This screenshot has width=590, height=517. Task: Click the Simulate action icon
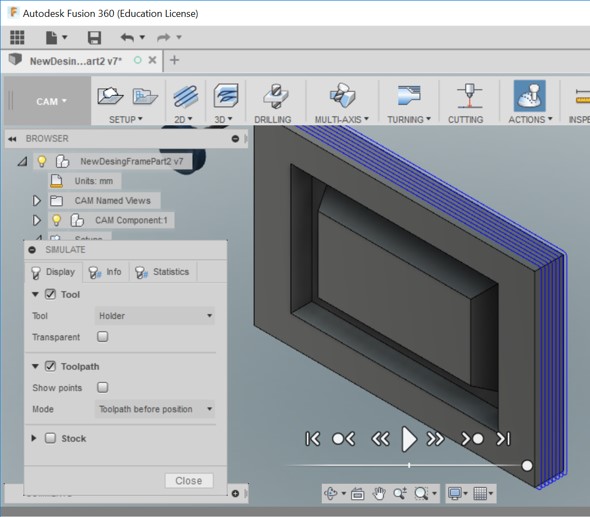530,96
